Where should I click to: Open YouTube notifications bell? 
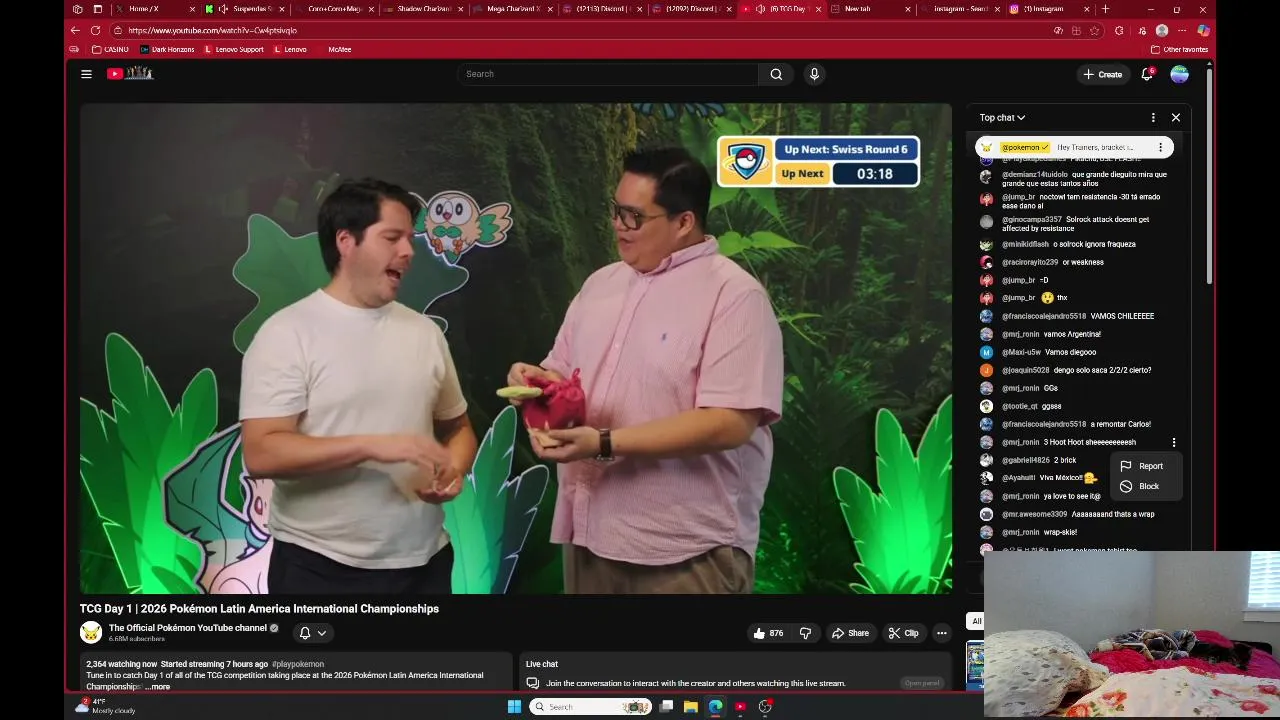[x=1147, y=74]
